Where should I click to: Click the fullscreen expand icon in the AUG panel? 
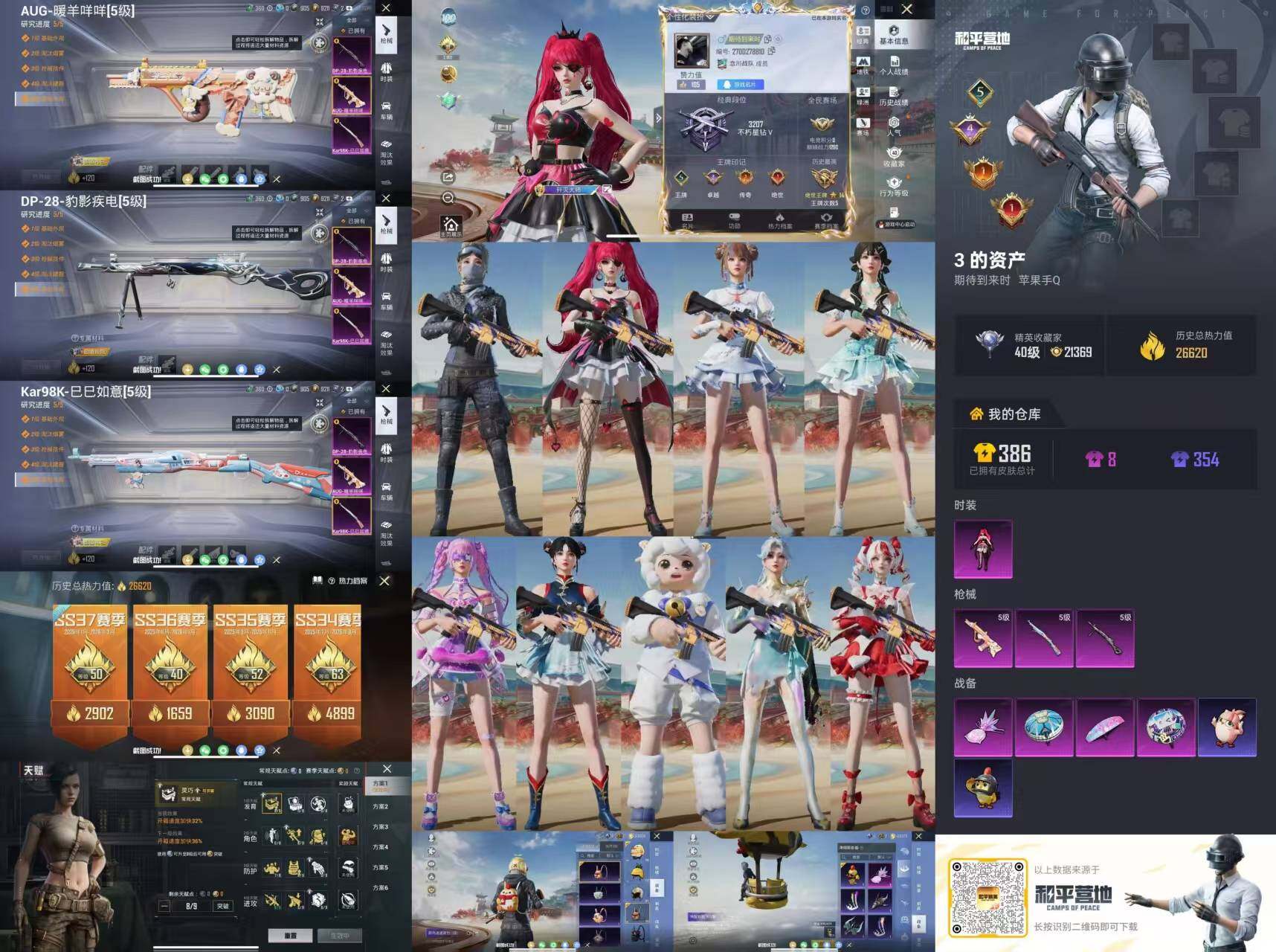click(320, 22)
